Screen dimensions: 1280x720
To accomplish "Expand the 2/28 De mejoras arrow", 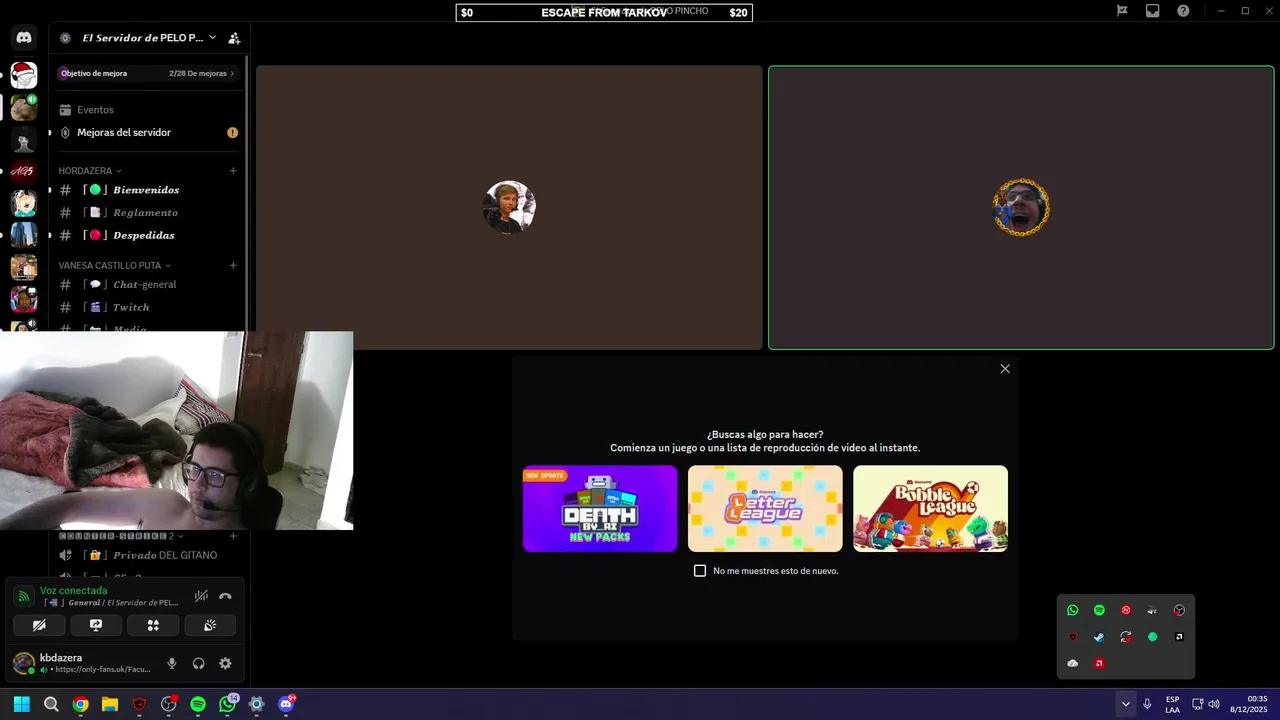I will click(232, 73).
